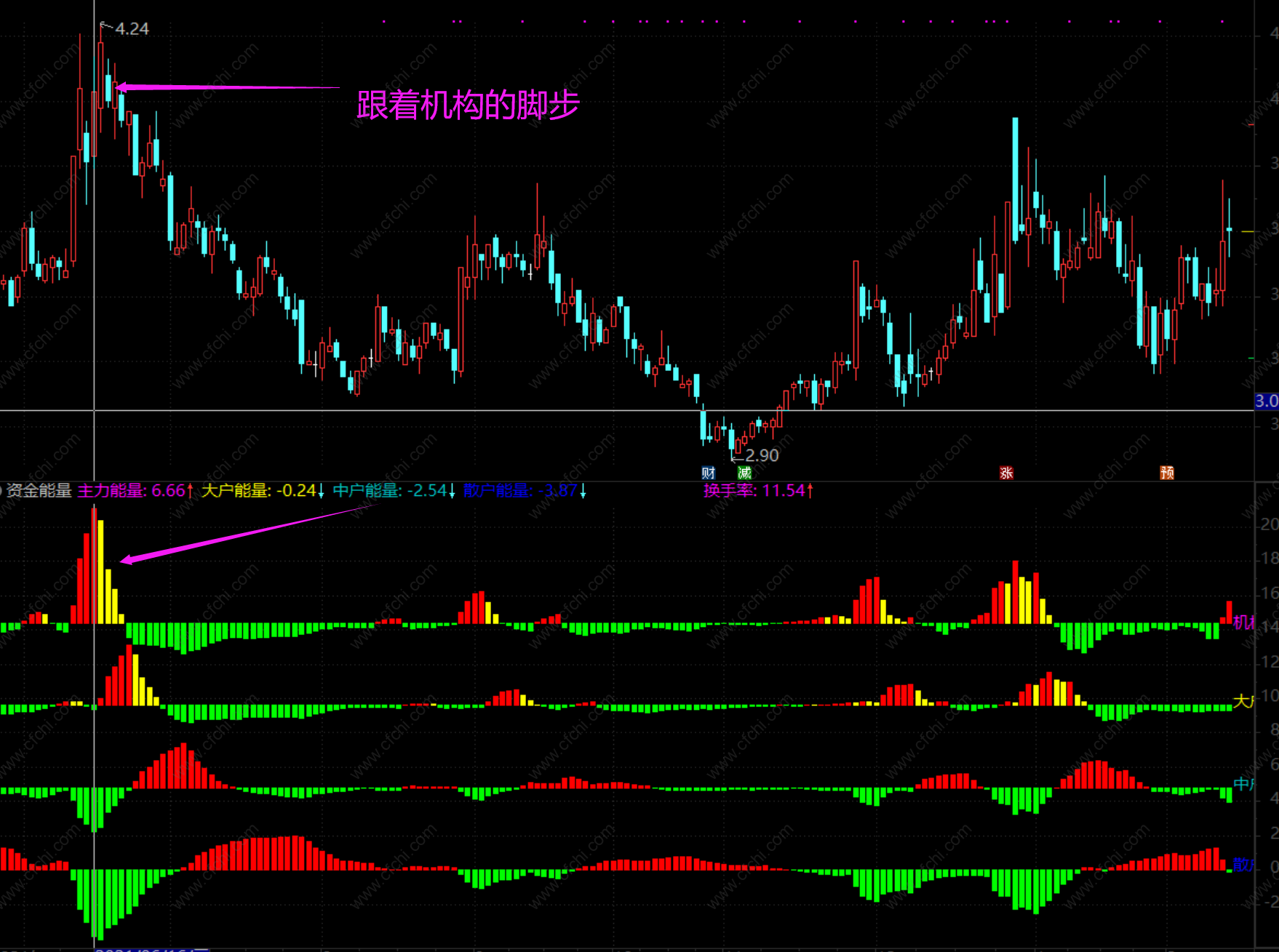Click the blue 财 financial marker icon

(709, 473)
